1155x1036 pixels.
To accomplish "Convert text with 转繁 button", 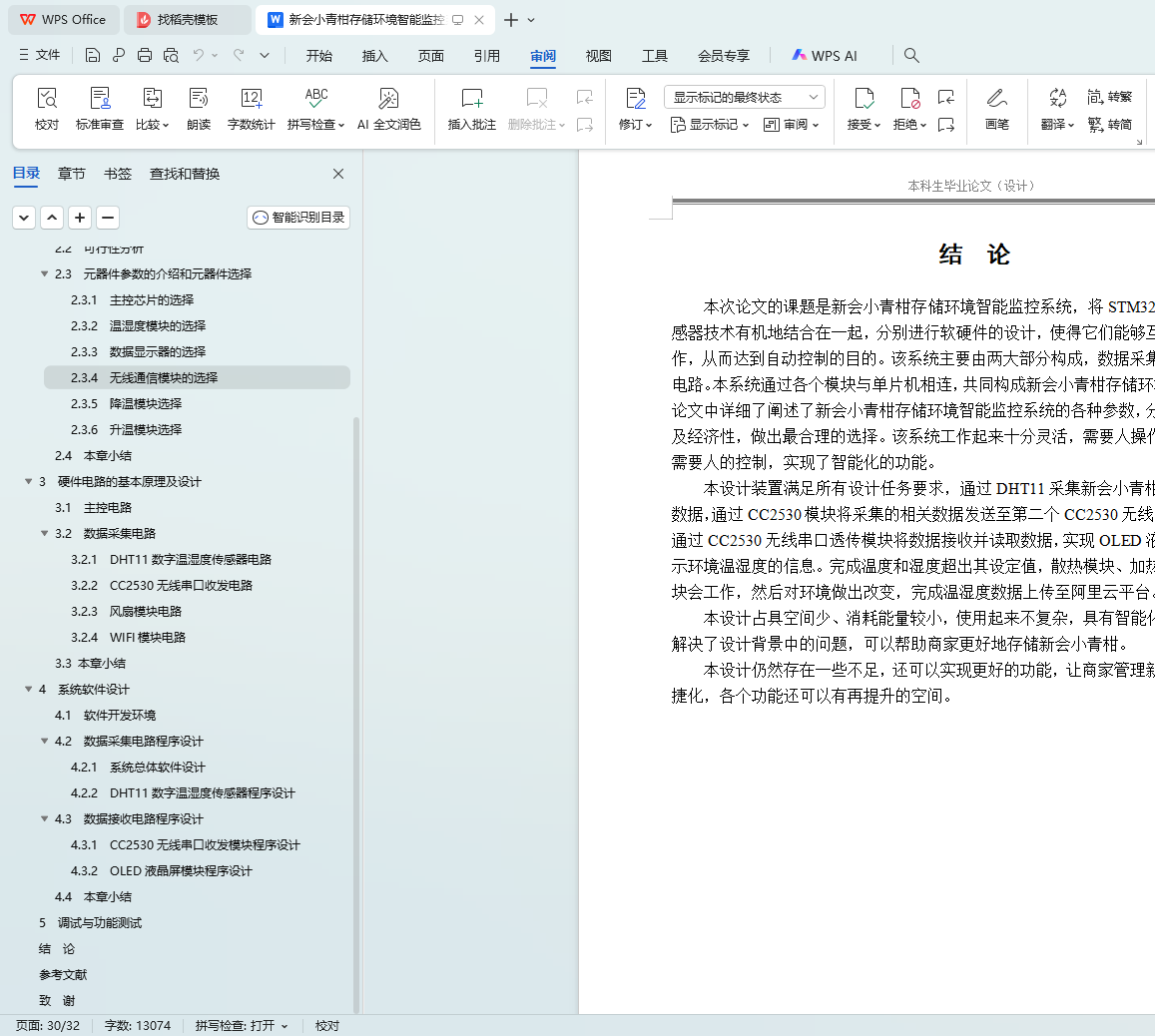I will pyautogui.click(x=1109, y=97).
